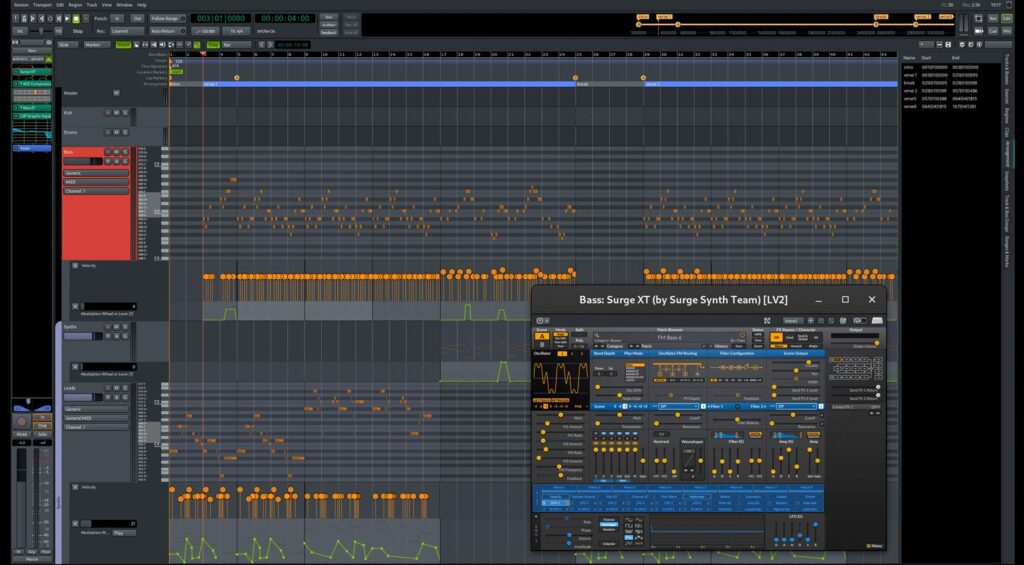This screenshot has height=565, width=1024.
Task: Switch to the Snapshots side tab
Action: point(1006,180)
